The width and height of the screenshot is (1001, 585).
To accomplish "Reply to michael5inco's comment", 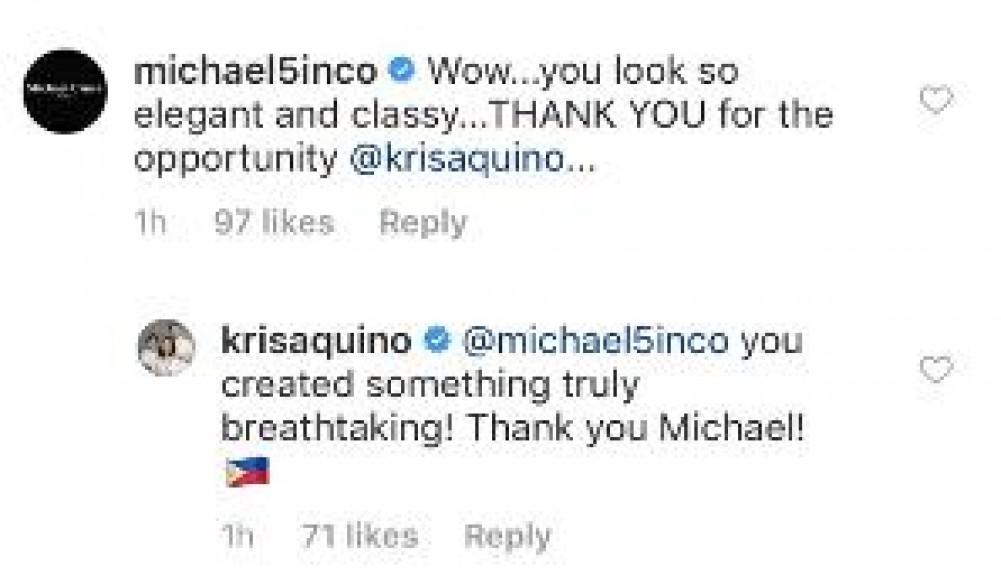I will pyautogui.click(x=422, y=223).
